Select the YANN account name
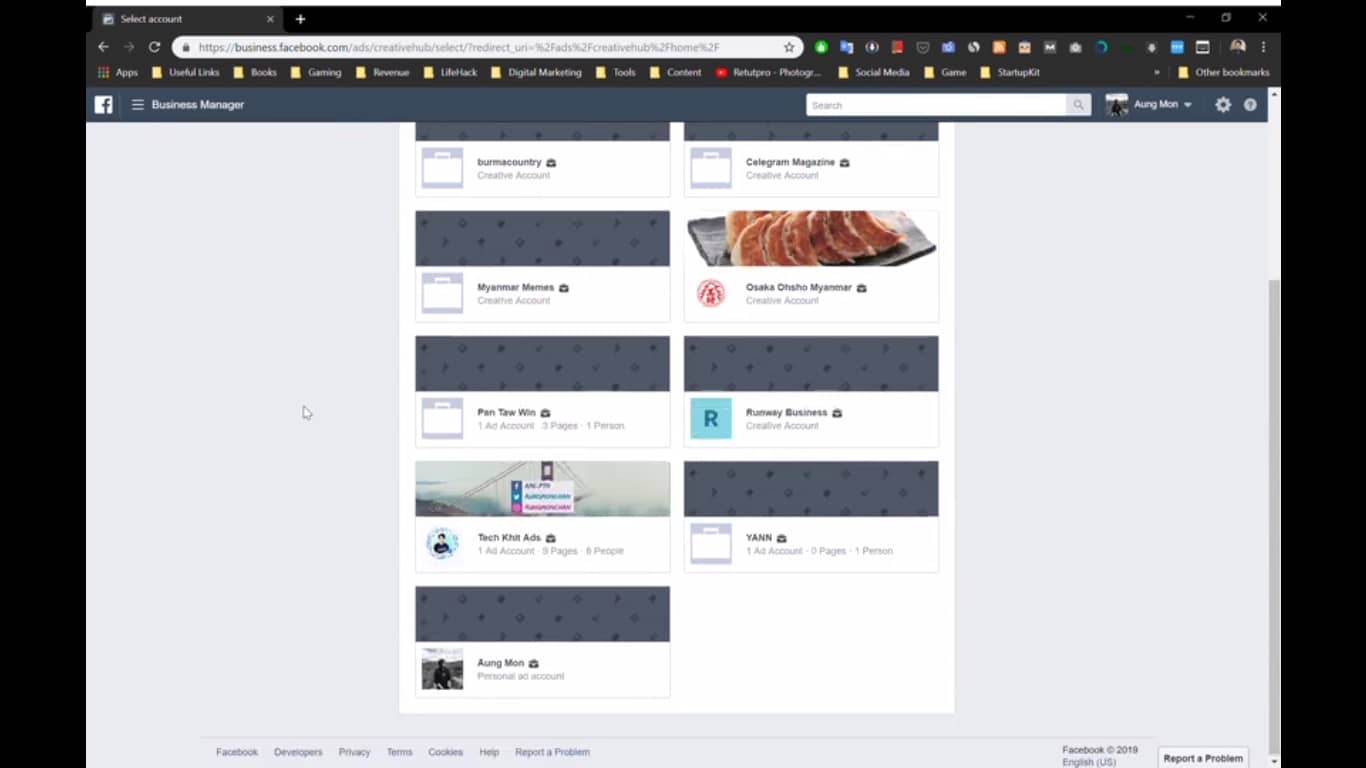The image size is (1366, 768). [x=759, y=537]
